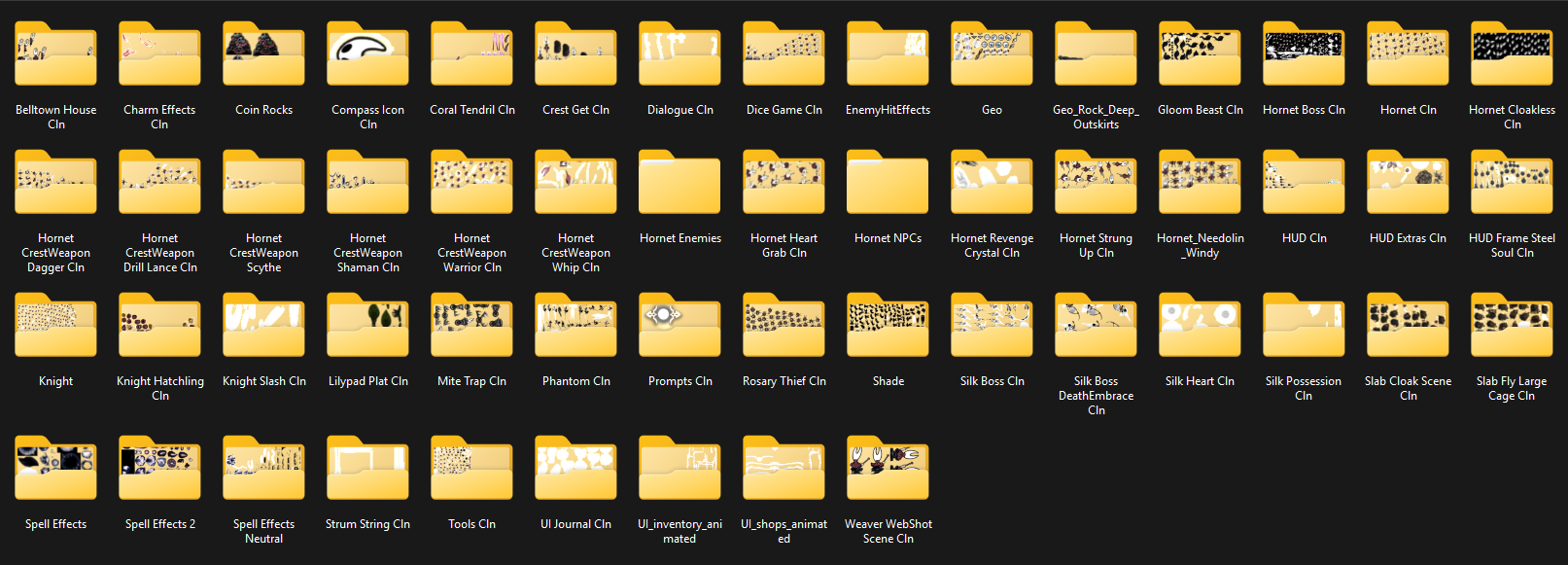Open the Geo_Rock_Deep_Outskirts folder

tap(1096, 53)
